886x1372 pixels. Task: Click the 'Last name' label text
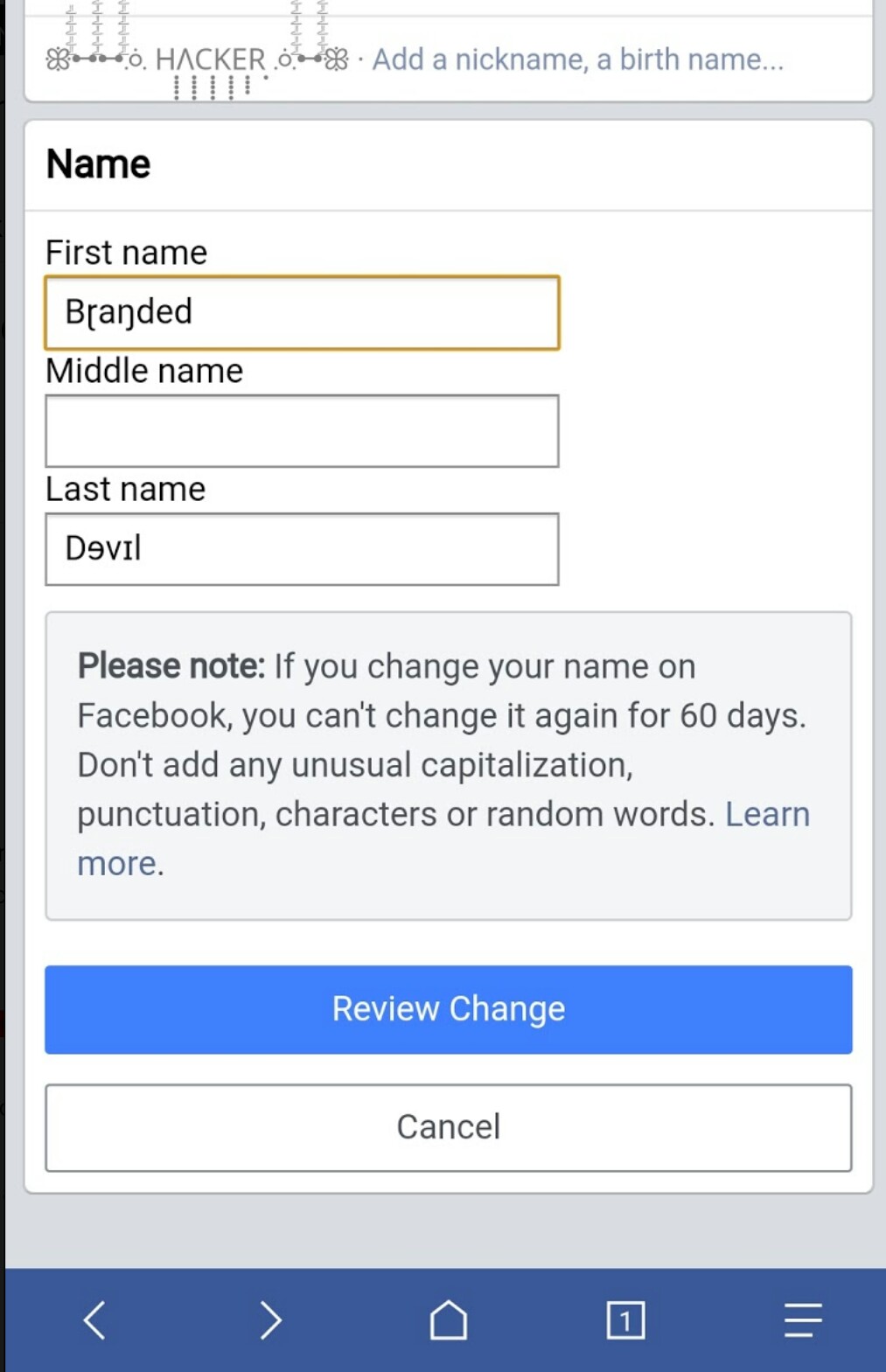125,489
